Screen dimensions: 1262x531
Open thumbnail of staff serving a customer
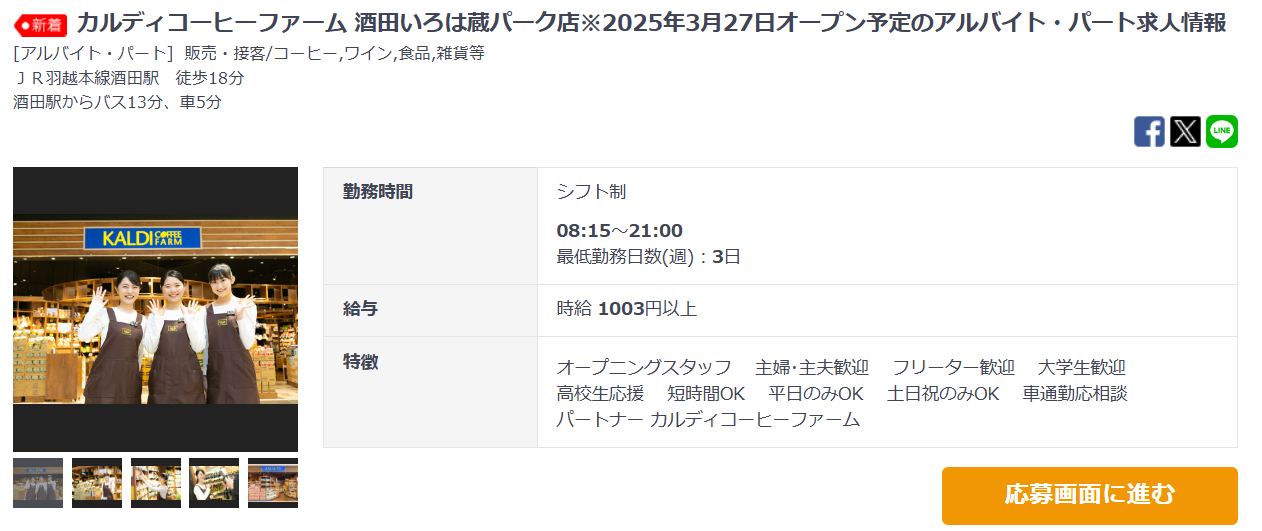pos(214,483)
